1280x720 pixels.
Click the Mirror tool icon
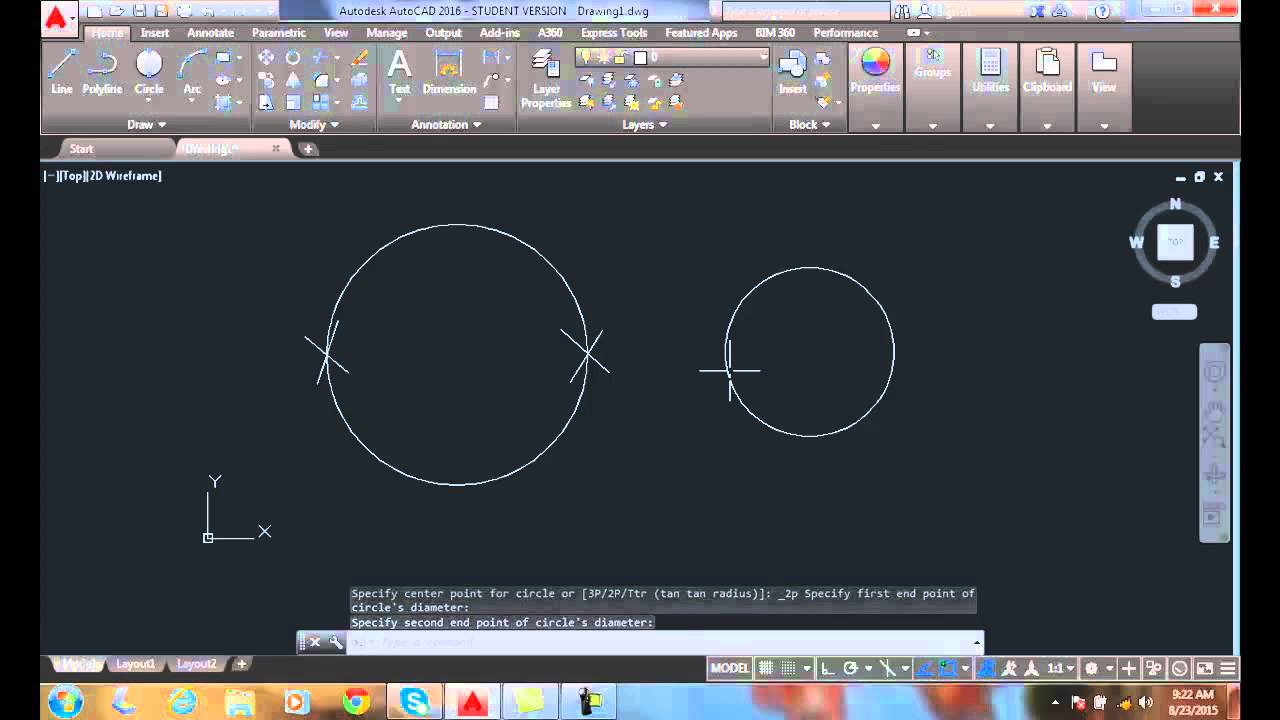[x=293, y=80]
